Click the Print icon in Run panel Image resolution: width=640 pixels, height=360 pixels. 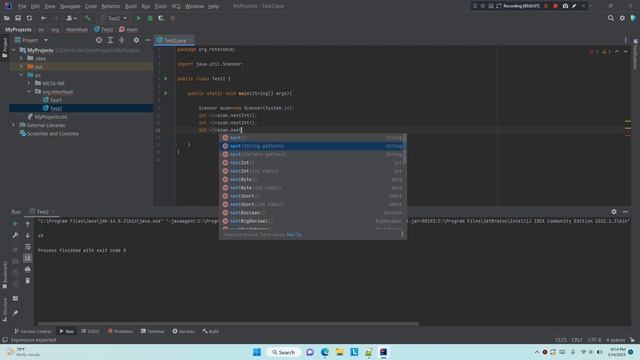pos(28,269)
